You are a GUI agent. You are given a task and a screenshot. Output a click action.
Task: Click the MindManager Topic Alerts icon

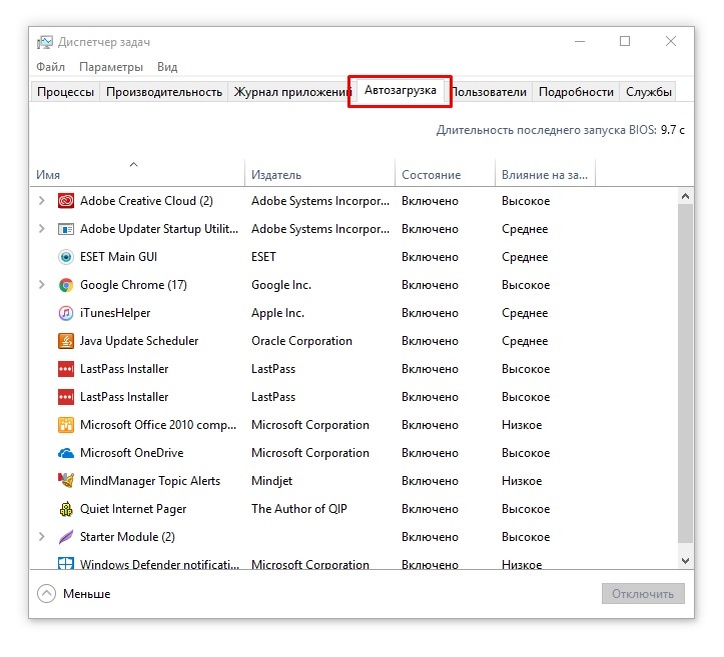tap(66, 481)
